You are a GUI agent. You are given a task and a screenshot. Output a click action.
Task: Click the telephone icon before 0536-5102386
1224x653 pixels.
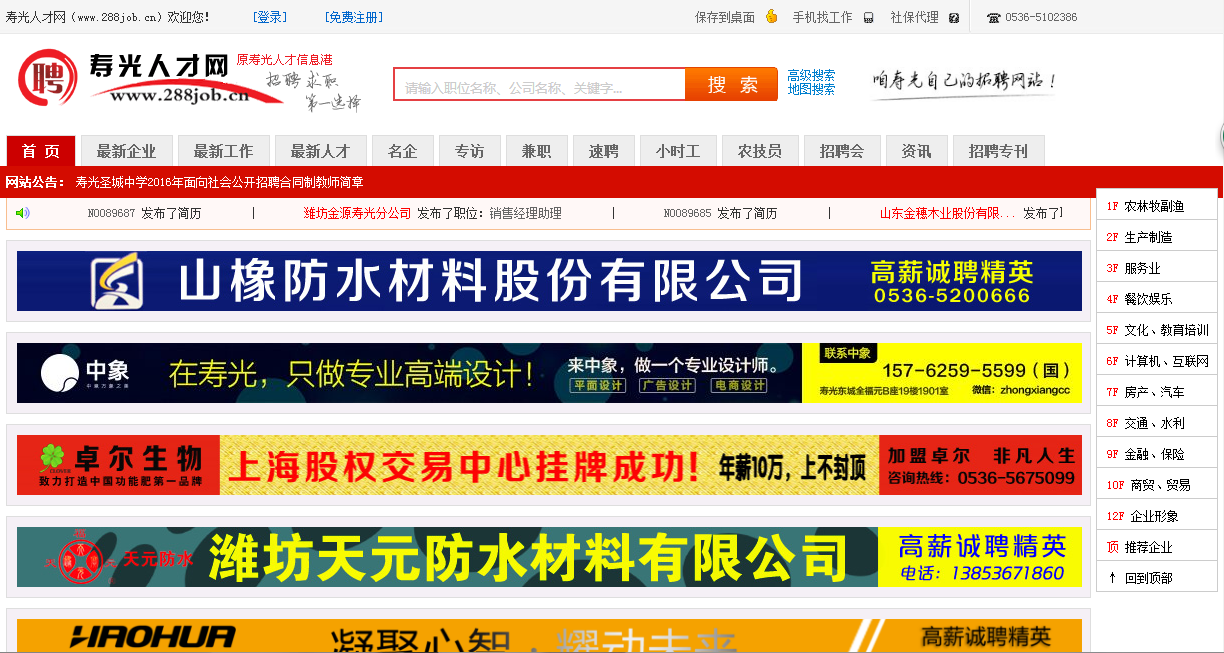[x=994, y=18]
